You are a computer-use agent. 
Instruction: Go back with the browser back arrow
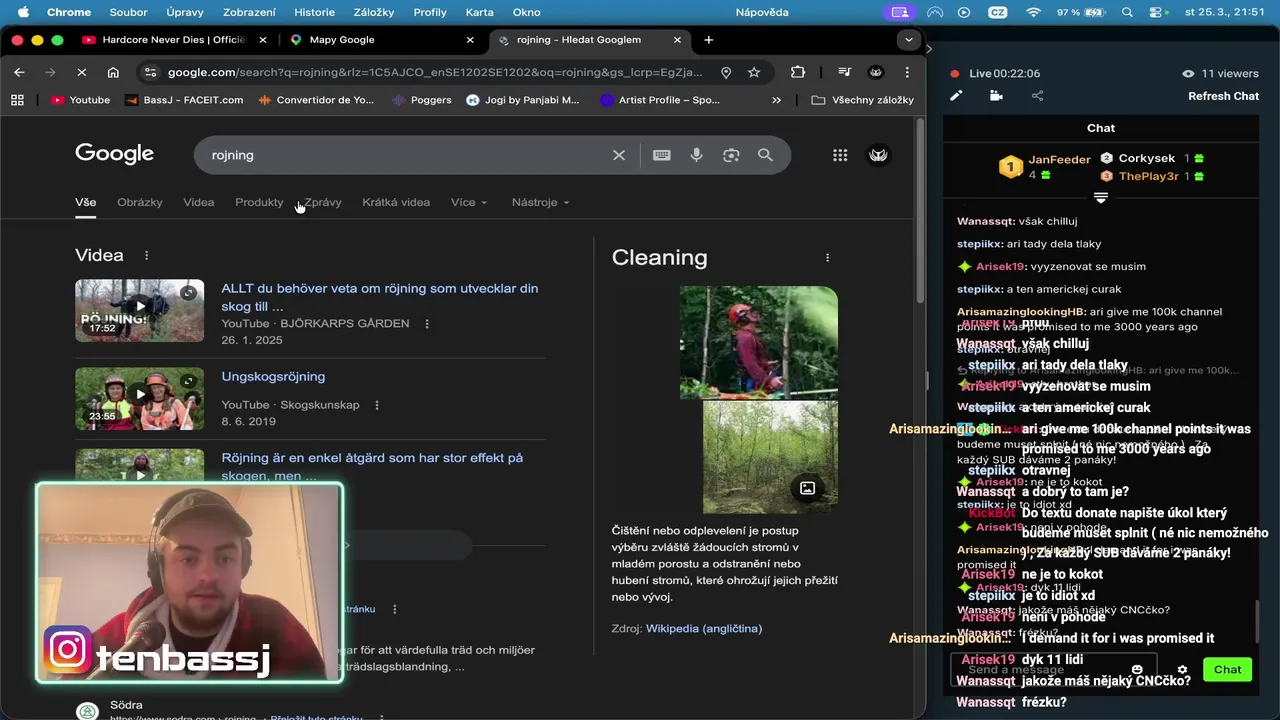(19, 72)
